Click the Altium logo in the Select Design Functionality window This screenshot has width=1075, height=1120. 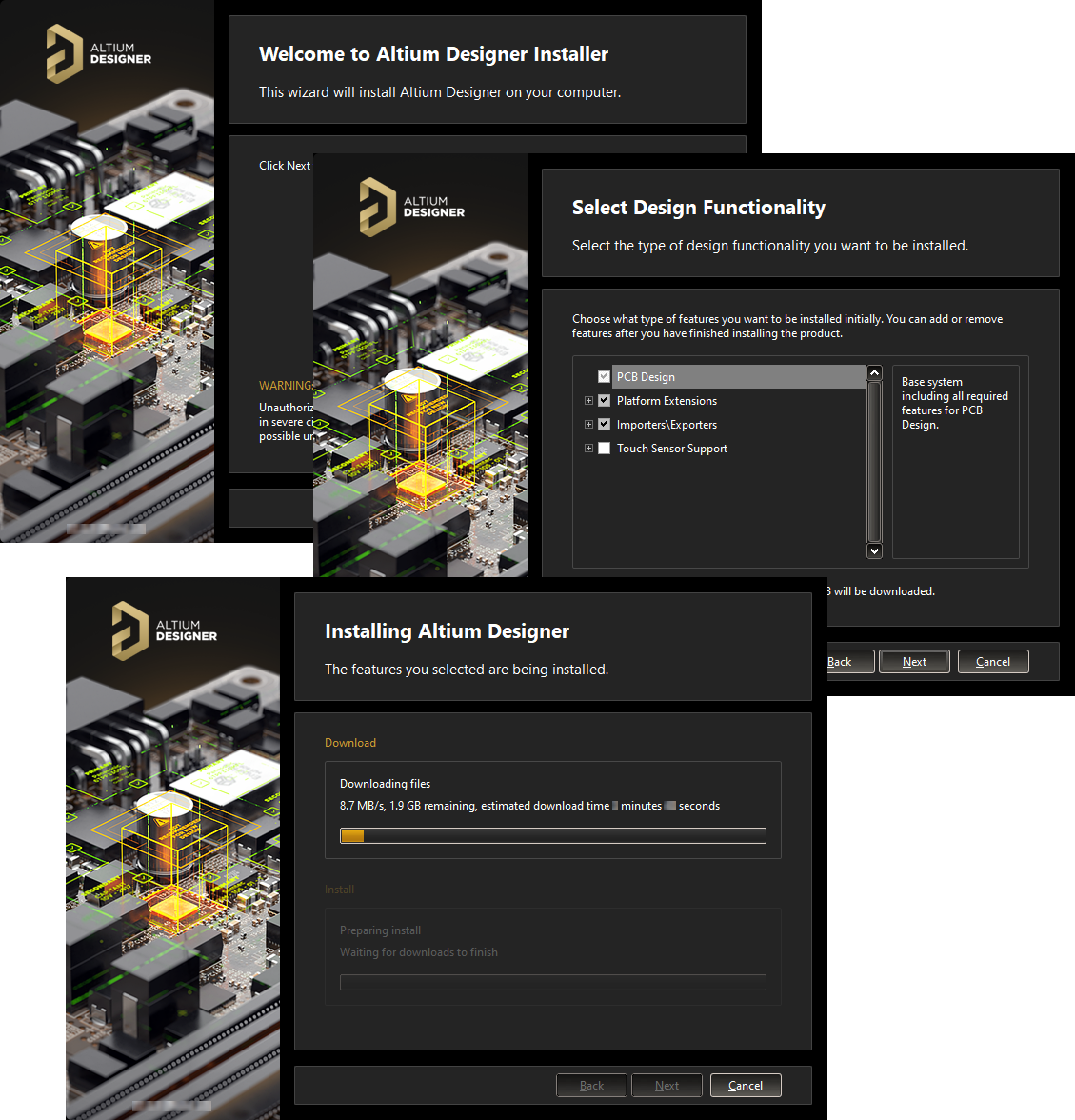(411, 207)
